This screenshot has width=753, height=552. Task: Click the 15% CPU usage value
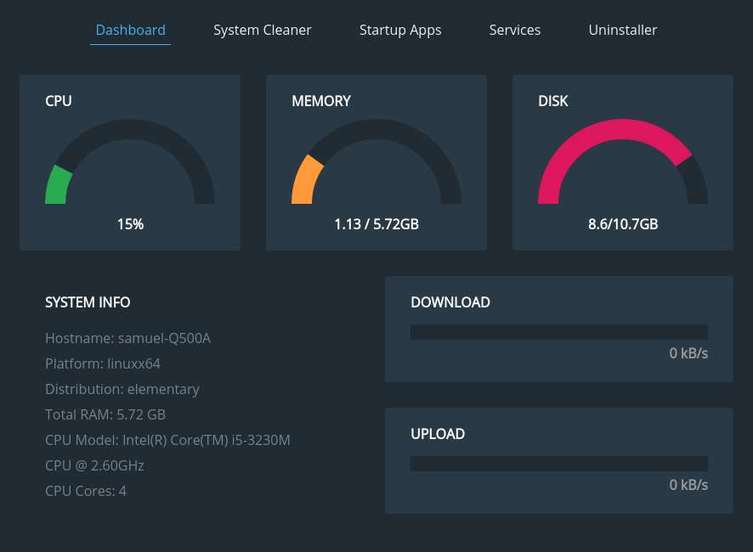tap(130, 224)
